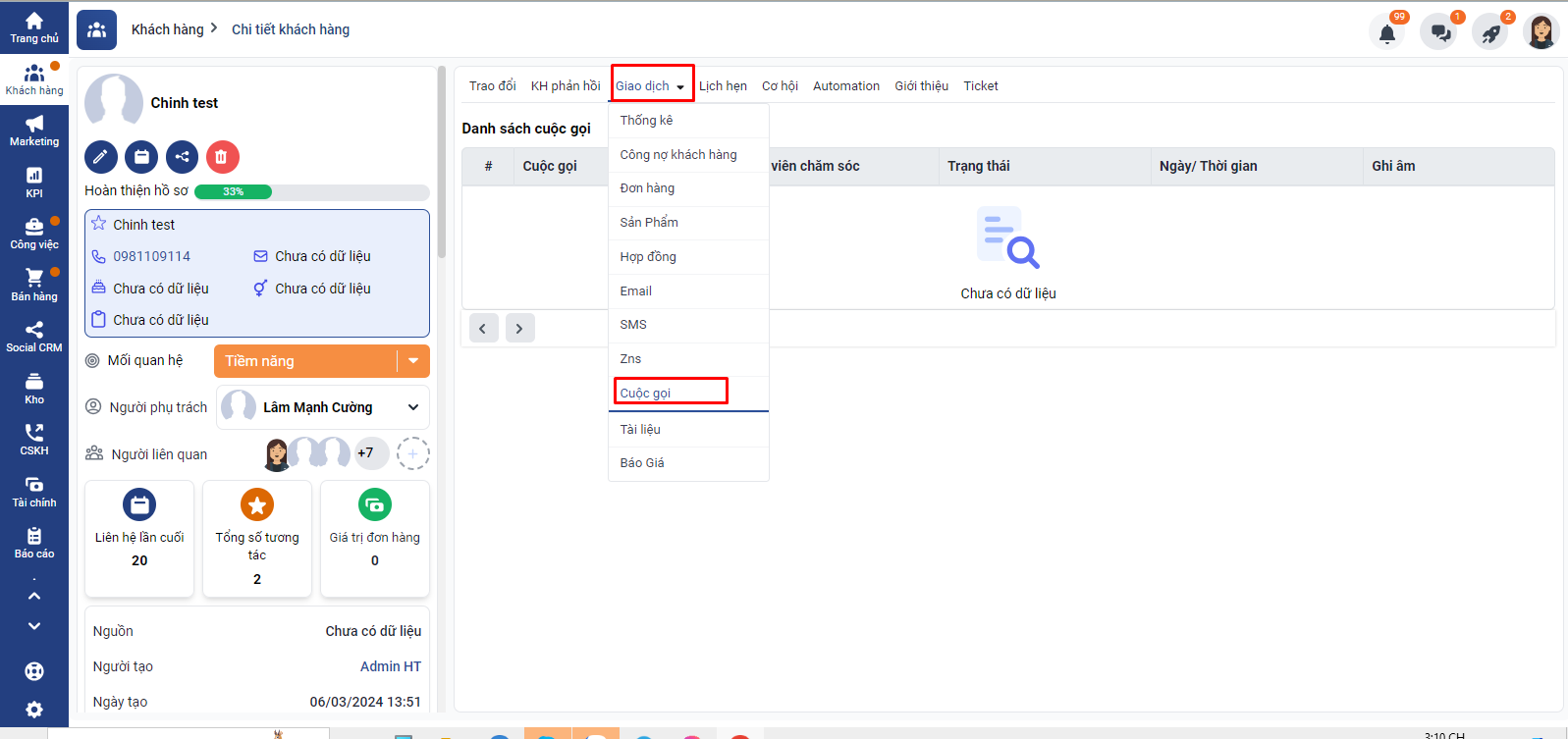Screen dimensions: 1568x739
Task: Click the rocket icon in header
Action: click(x=1490, y=33)
